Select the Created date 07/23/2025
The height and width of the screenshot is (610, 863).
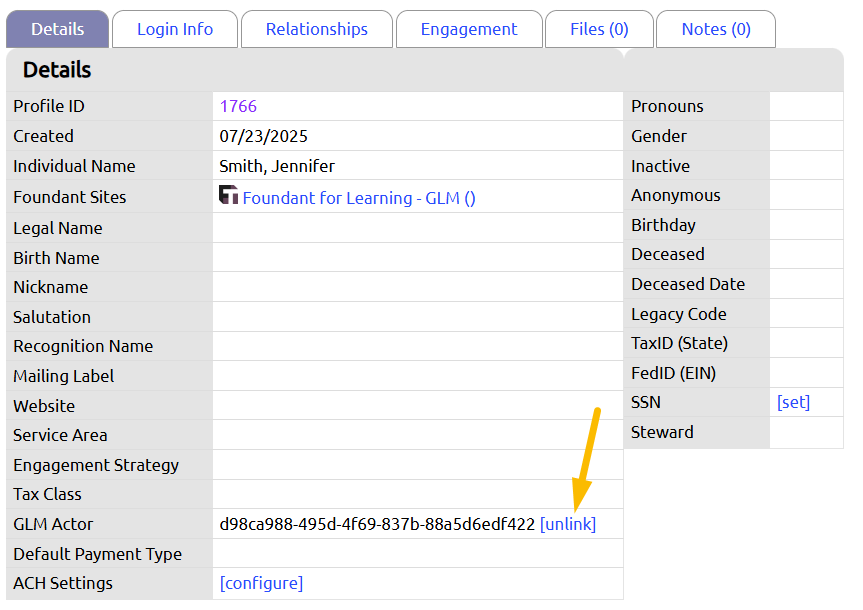(263, 136)
